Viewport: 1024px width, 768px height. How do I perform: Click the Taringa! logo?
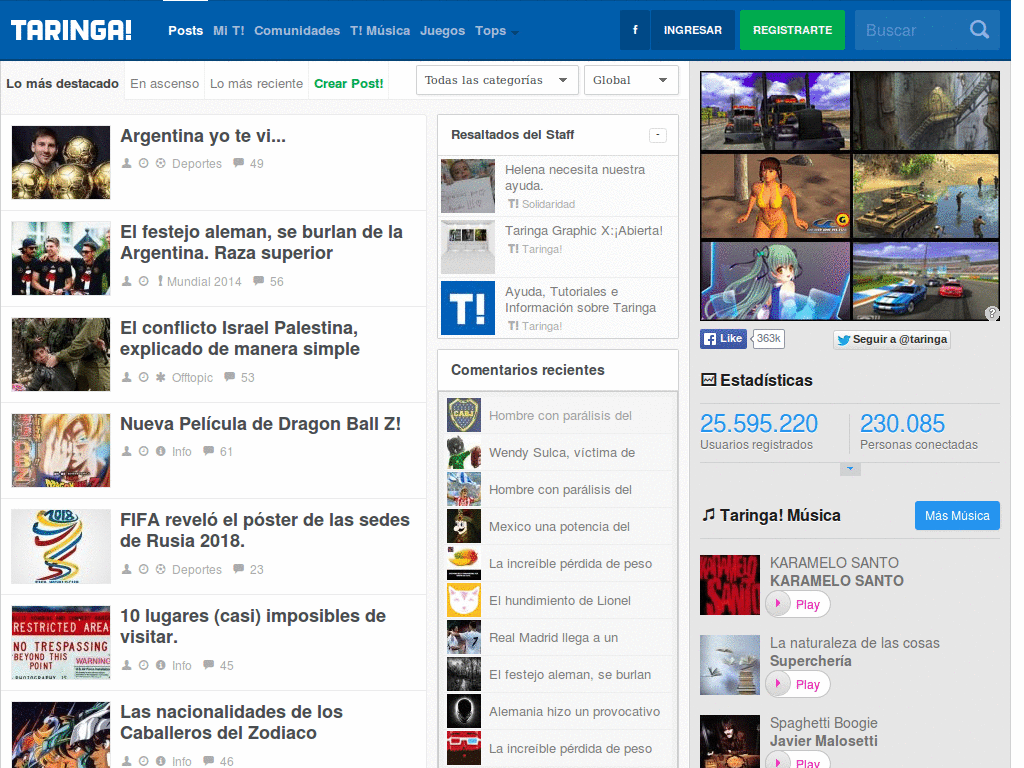point(71,30)
